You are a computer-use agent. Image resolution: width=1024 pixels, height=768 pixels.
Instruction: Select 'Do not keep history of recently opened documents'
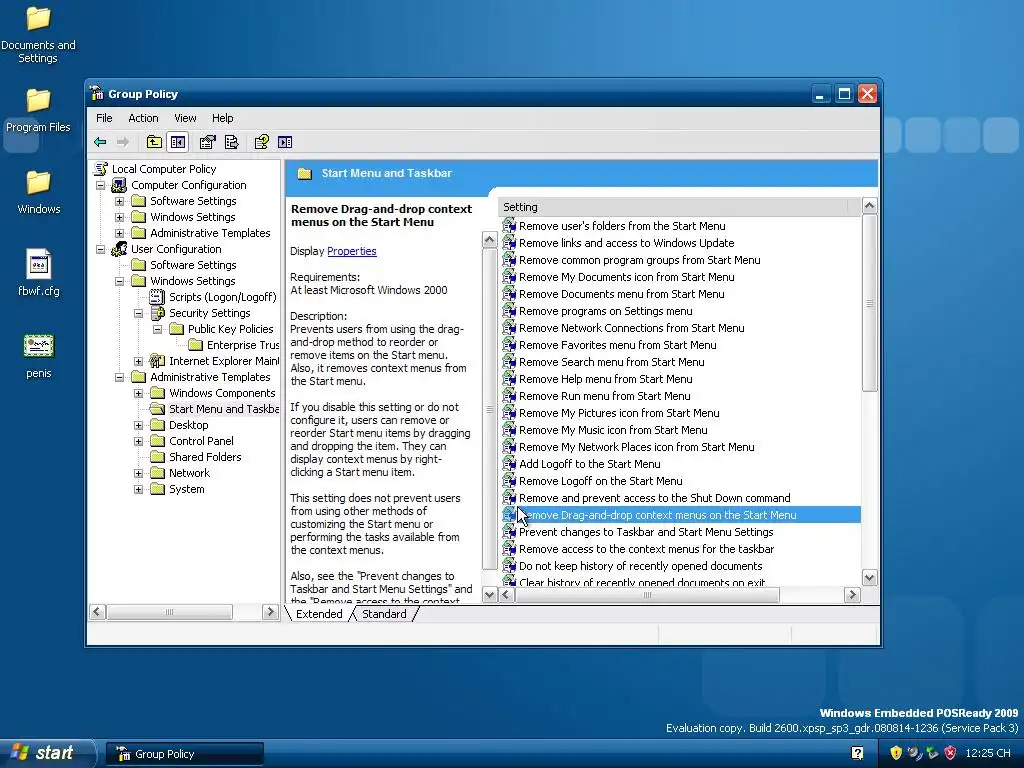[x=640, y=566]
